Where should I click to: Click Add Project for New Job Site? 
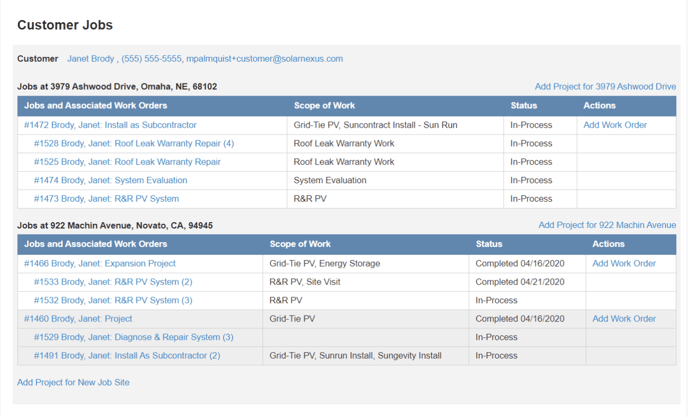point(73,382)
